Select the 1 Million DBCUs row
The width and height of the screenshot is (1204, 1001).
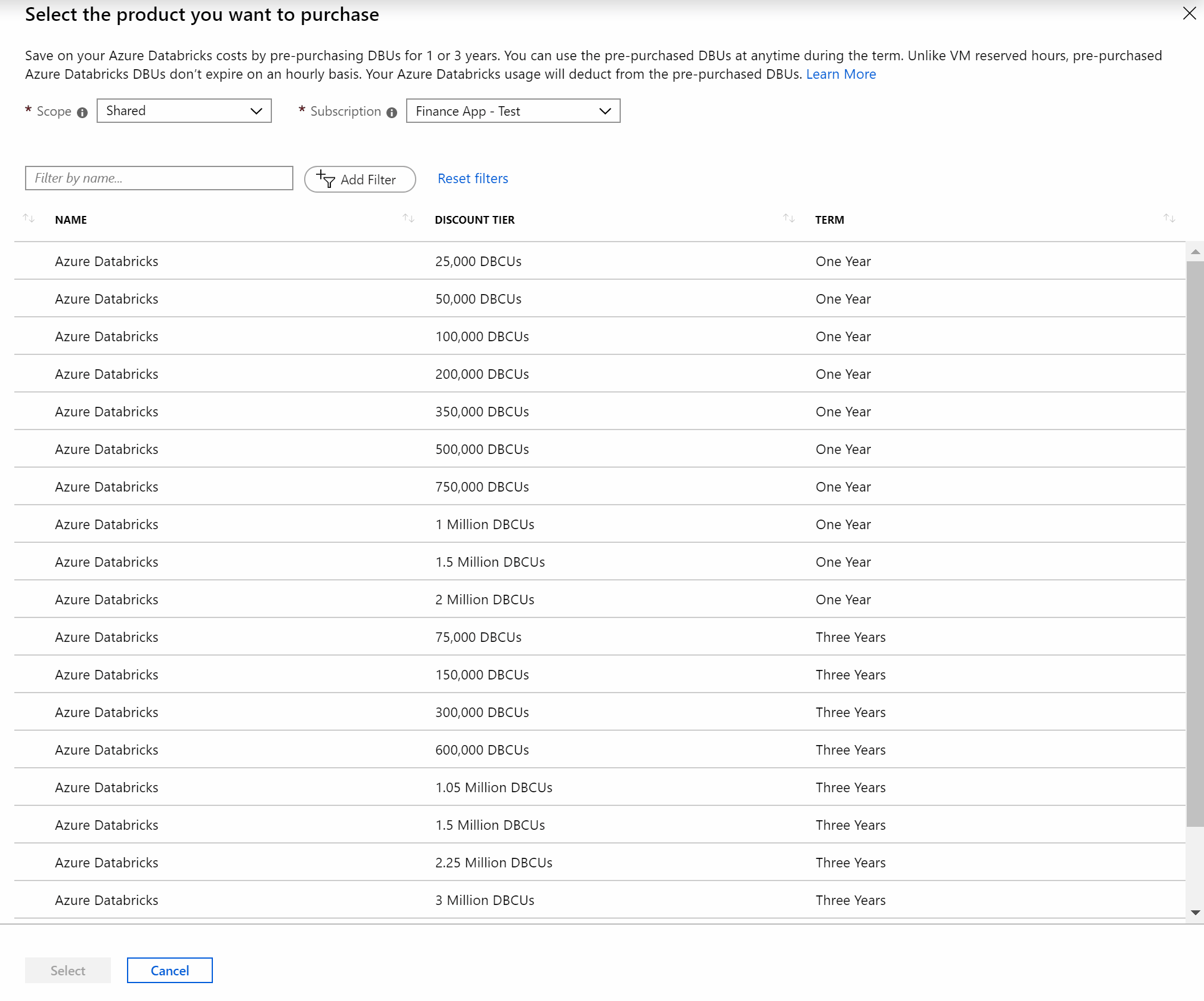click(600, 524)
